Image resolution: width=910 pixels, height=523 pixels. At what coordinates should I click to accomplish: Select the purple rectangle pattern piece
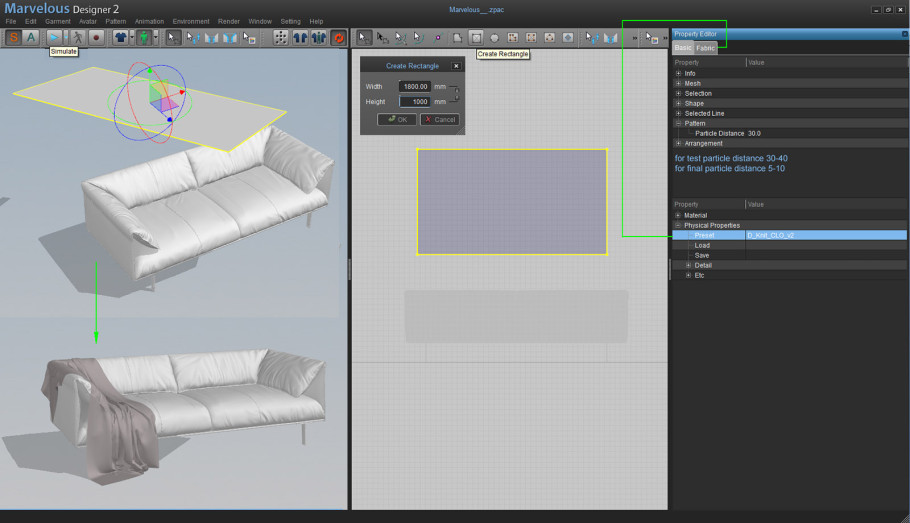(512, 202)
